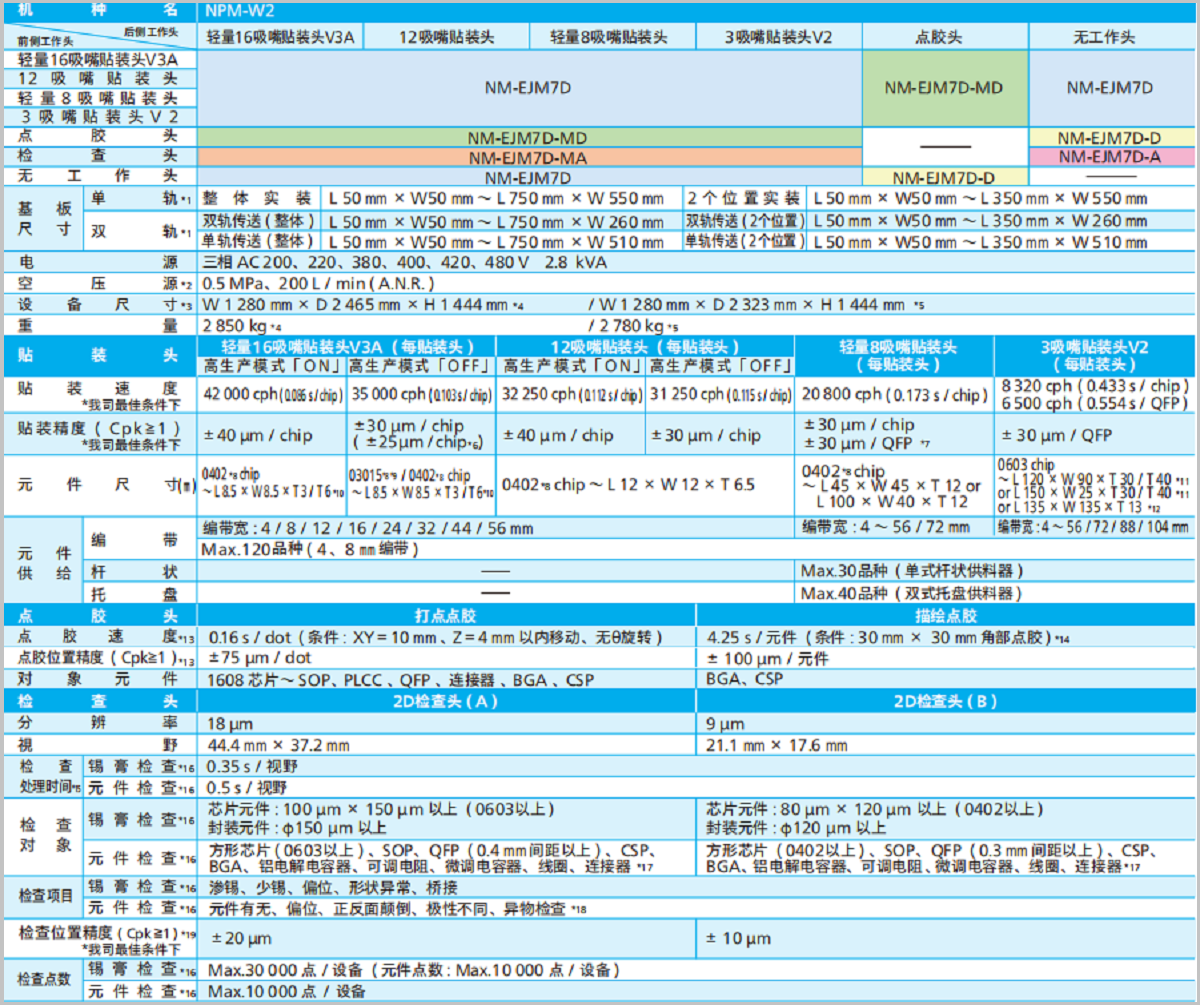Click the model name value "NPM-W2"
The height and width of the screenshot is (1005, 1200).
coord(241,11)
